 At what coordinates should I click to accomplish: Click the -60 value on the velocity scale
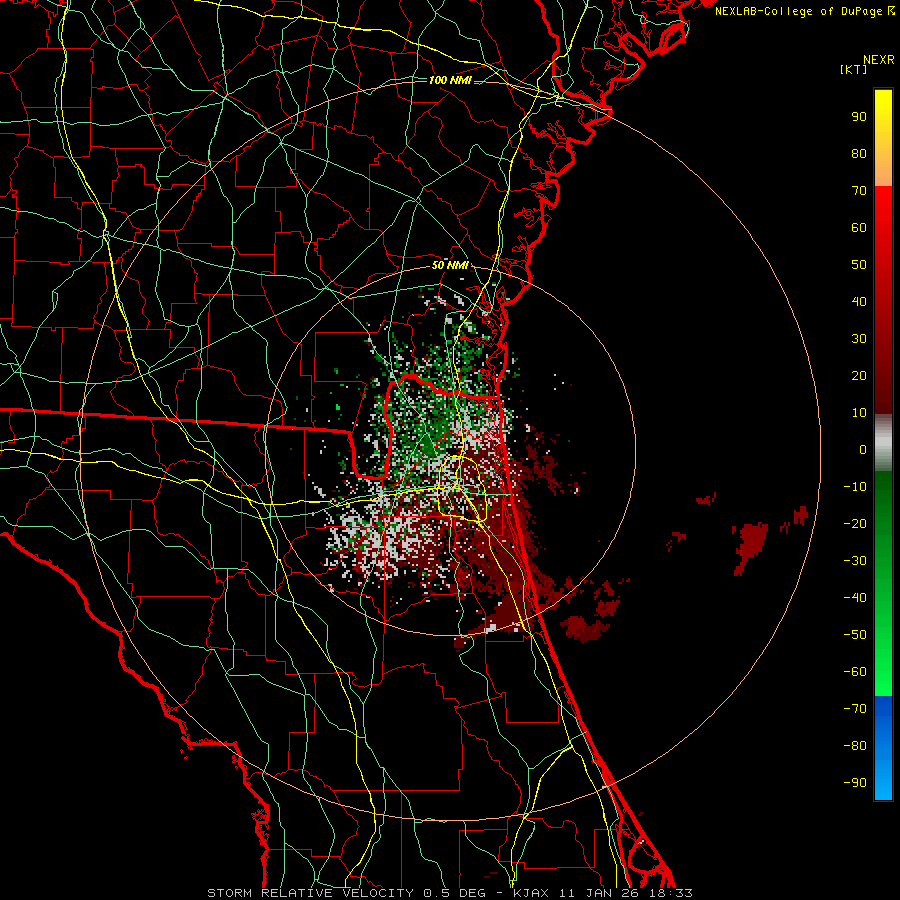855,672
